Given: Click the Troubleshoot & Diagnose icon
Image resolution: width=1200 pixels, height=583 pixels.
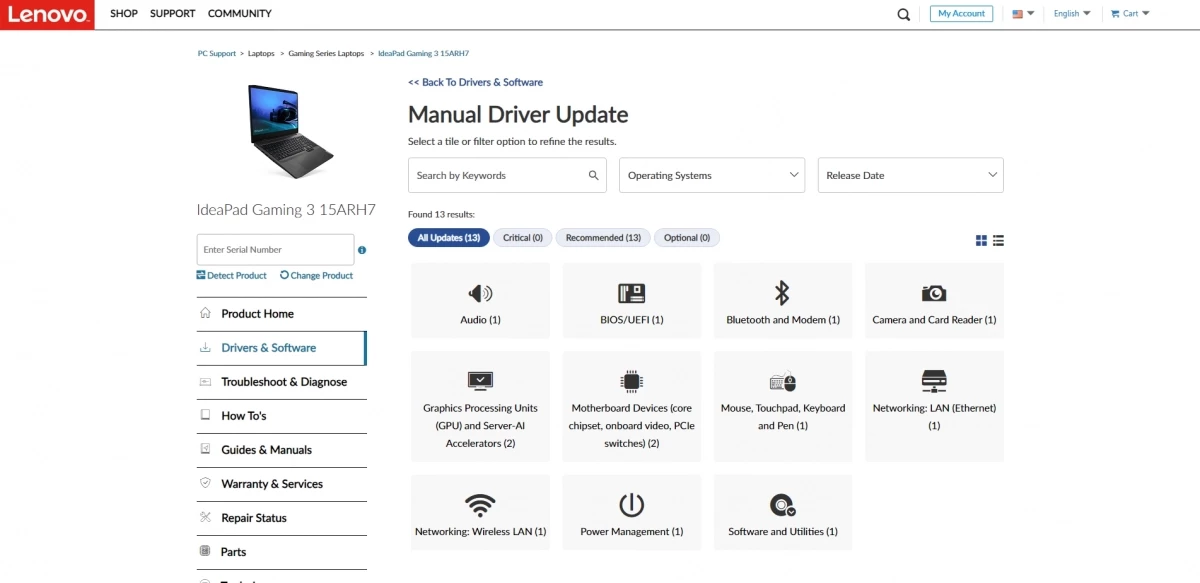Looking at the screenshot, I should [205, 382].
